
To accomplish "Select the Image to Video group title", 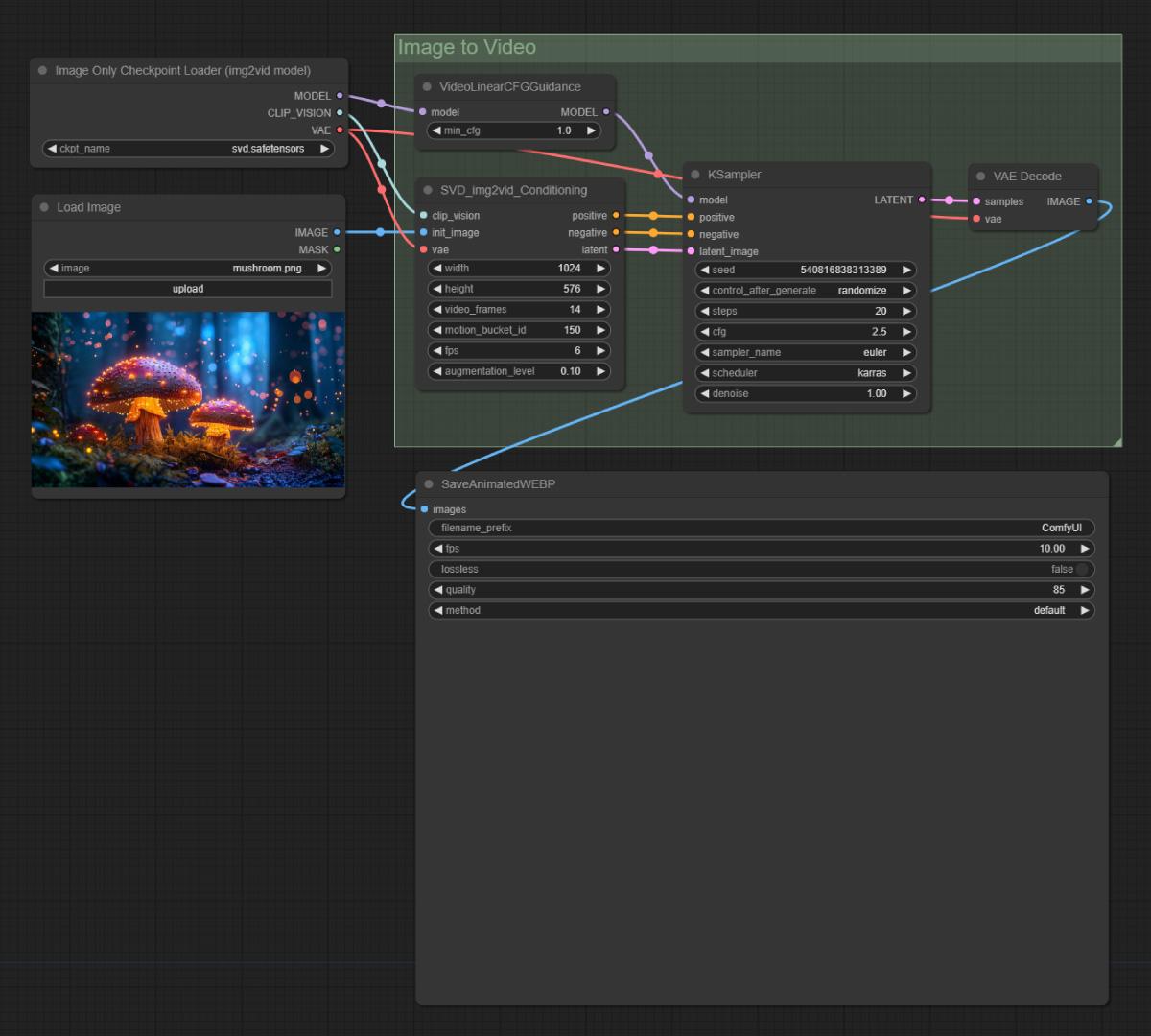I will click(x=467, y=47).
